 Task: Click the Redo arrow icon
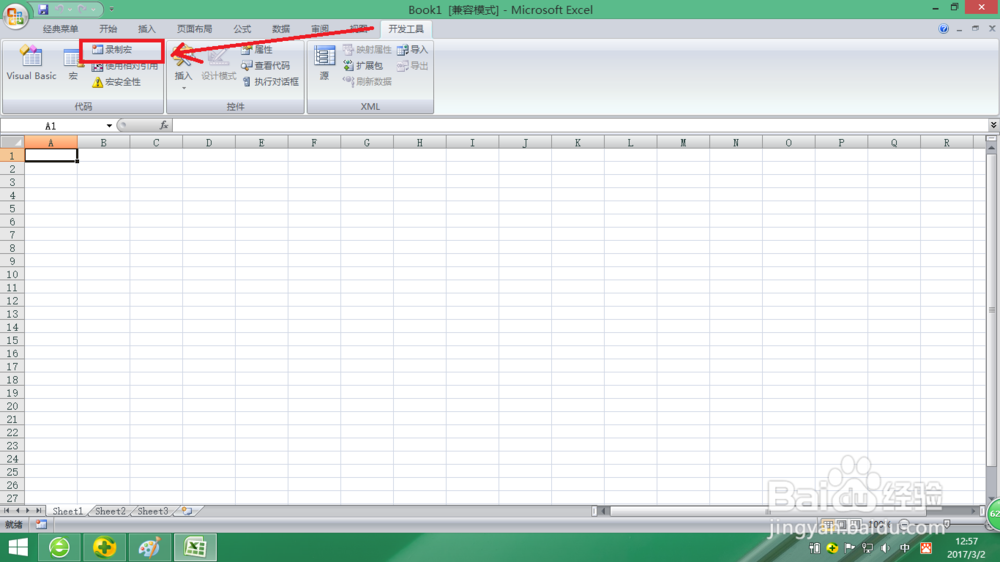82,10
